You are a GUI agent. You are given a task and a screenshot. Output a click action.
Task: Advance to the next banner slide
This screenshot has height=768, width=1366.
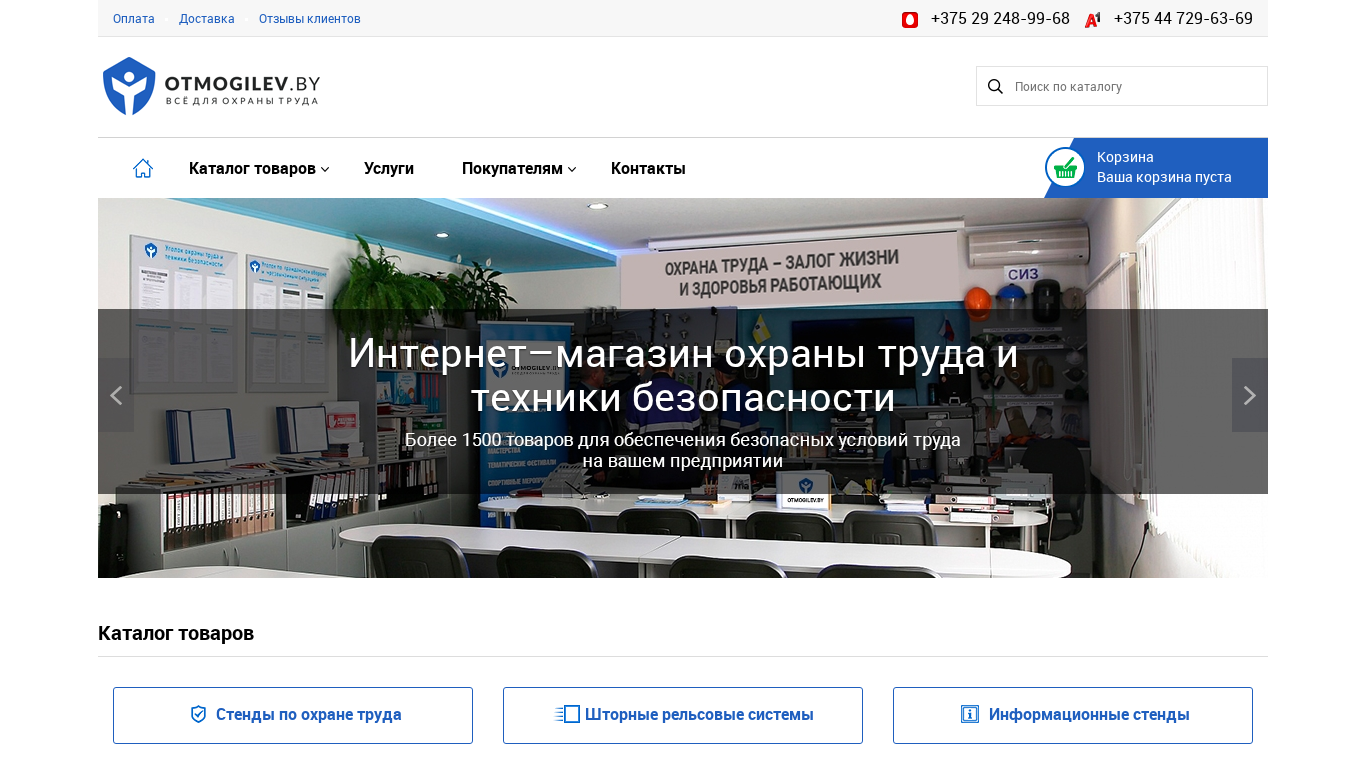click(1249, 395)
